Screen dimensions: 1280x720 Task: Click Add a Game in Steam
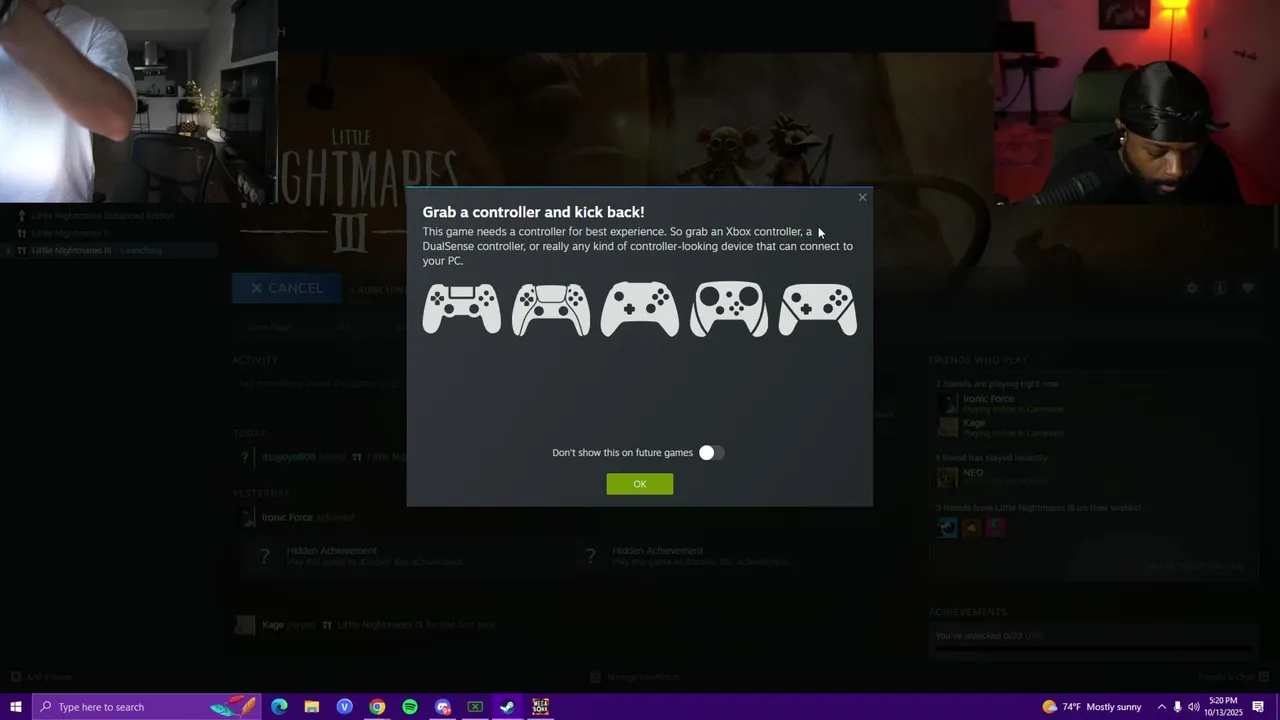pyautogui.click(x=42, y=677)
